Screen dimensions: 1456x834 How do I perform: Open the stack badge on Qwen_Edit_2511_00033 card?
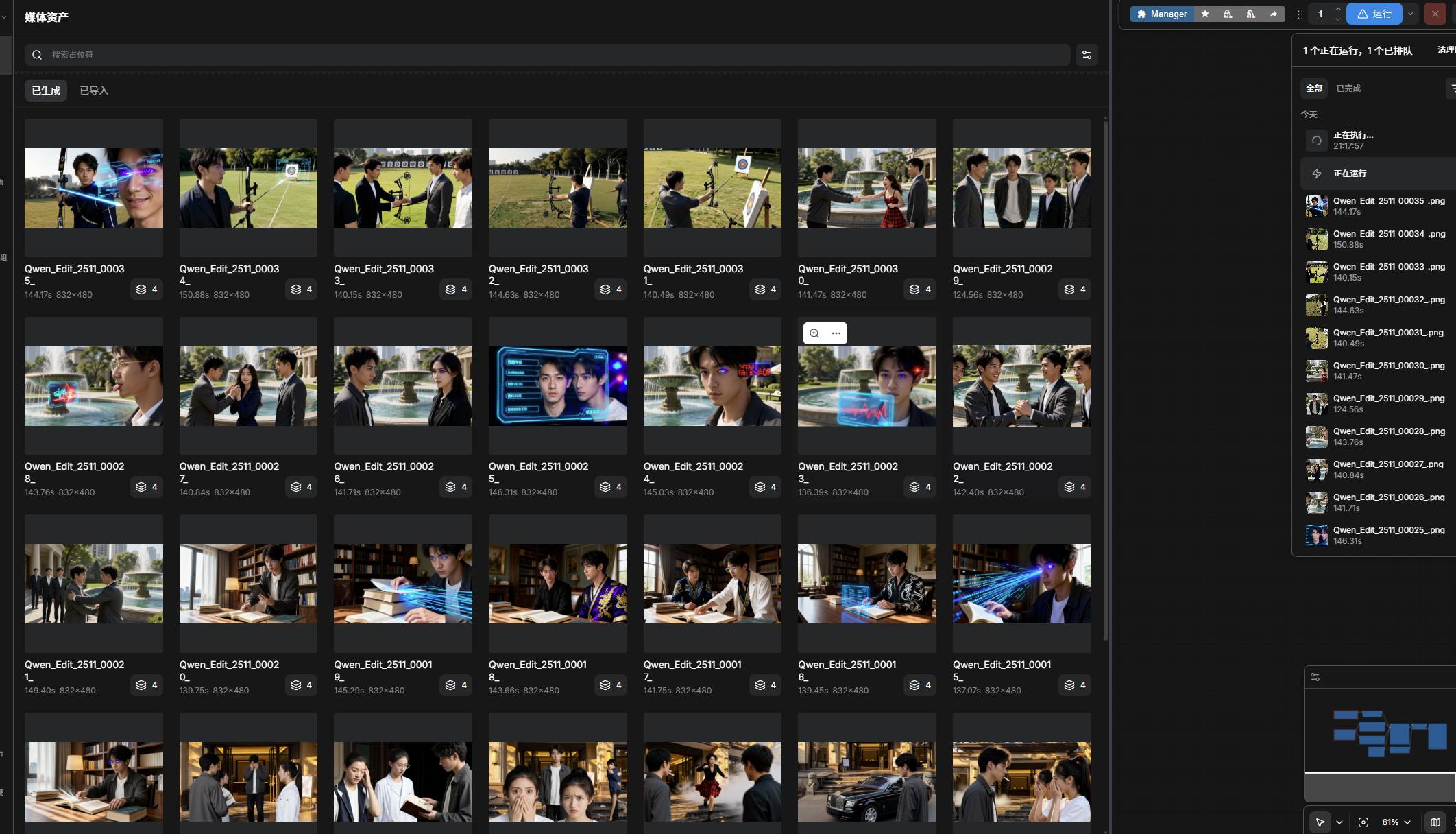[x=456, y=289]
